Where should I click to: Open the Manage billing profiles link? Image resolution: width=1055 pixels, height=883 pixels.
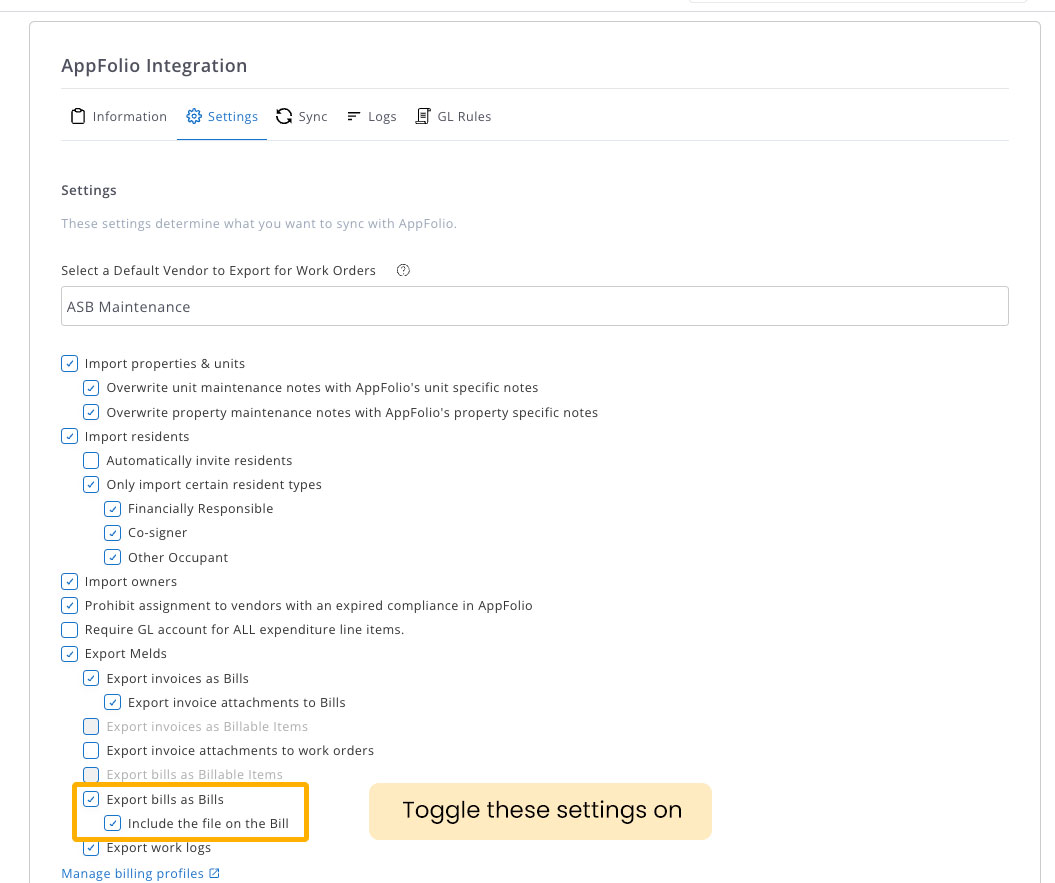click(x=132, y=874)
